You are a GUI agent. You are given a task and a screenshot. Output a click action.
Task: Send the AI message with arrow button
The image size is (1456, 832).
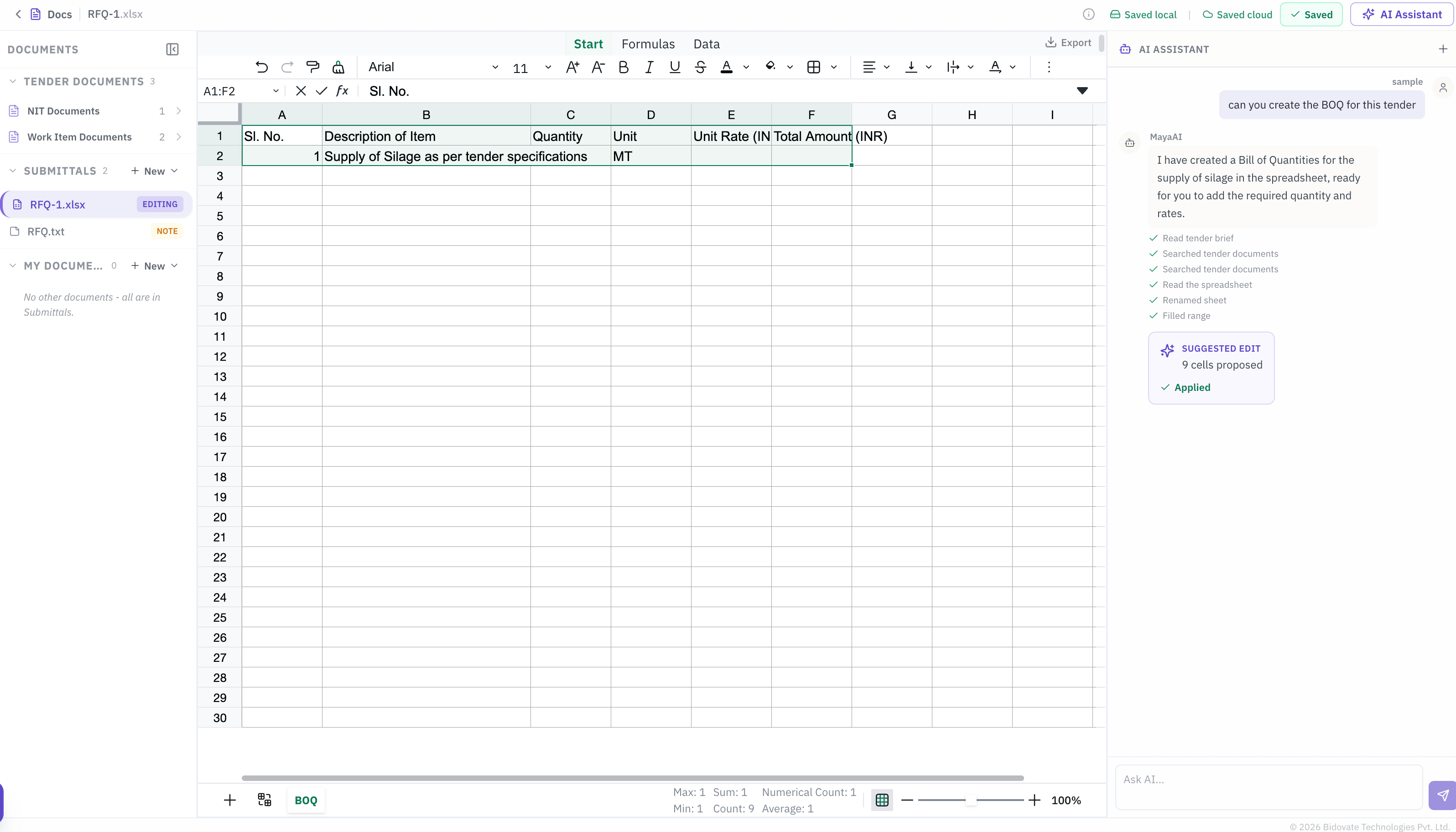(1442, 796)
